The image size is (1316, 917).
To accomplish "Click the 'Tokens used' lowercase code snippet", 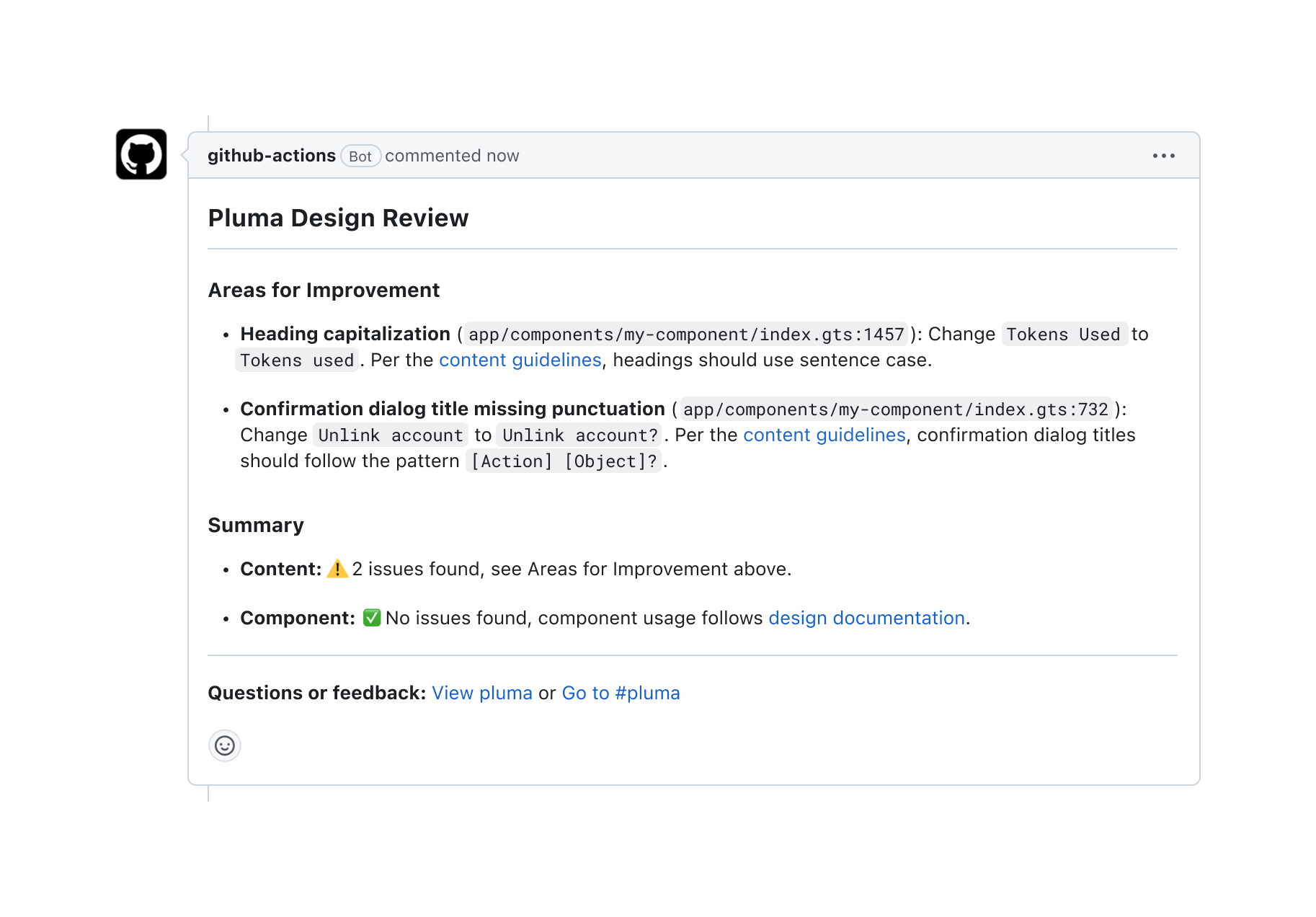I will (297, 360).
